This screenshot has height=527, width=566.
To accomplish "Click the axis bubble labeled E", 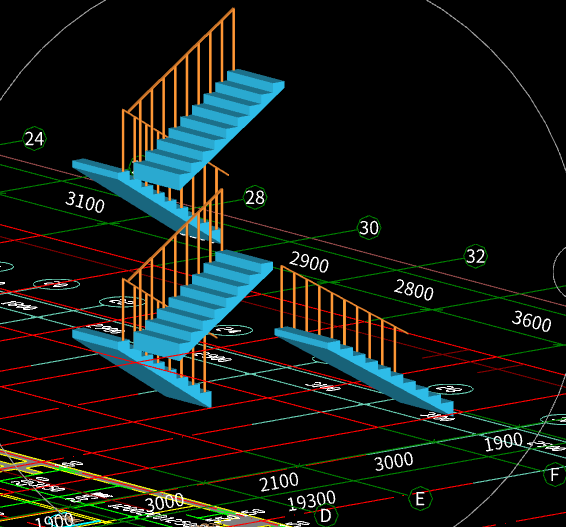I will 420,498.
